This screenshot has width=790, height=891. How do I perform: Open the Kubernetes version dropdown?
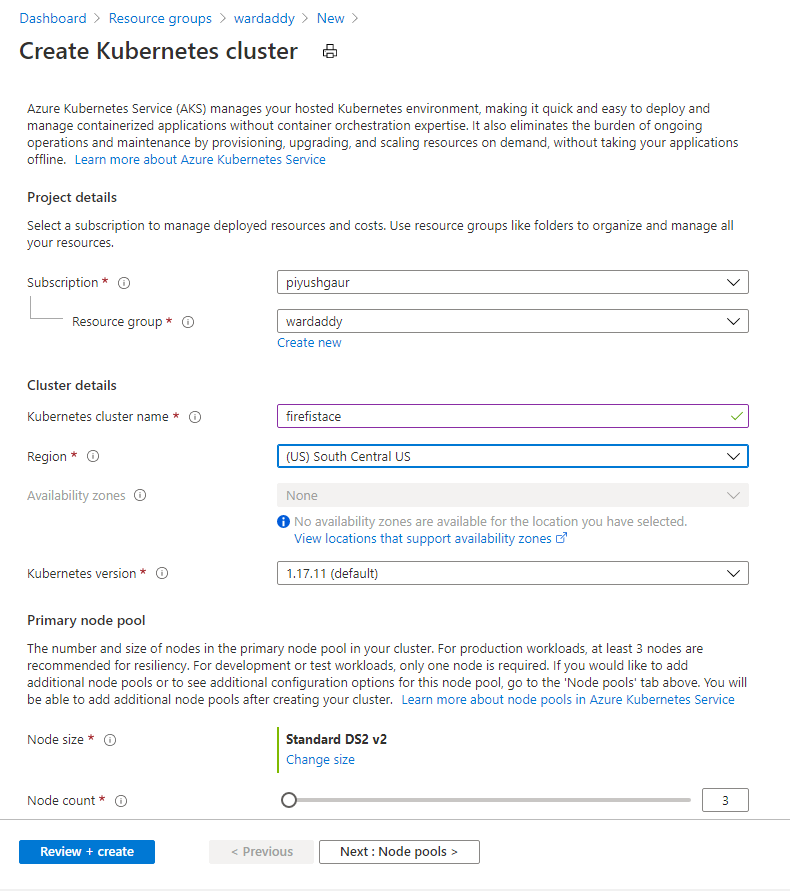pyautogui.click(x=513, y=573)
